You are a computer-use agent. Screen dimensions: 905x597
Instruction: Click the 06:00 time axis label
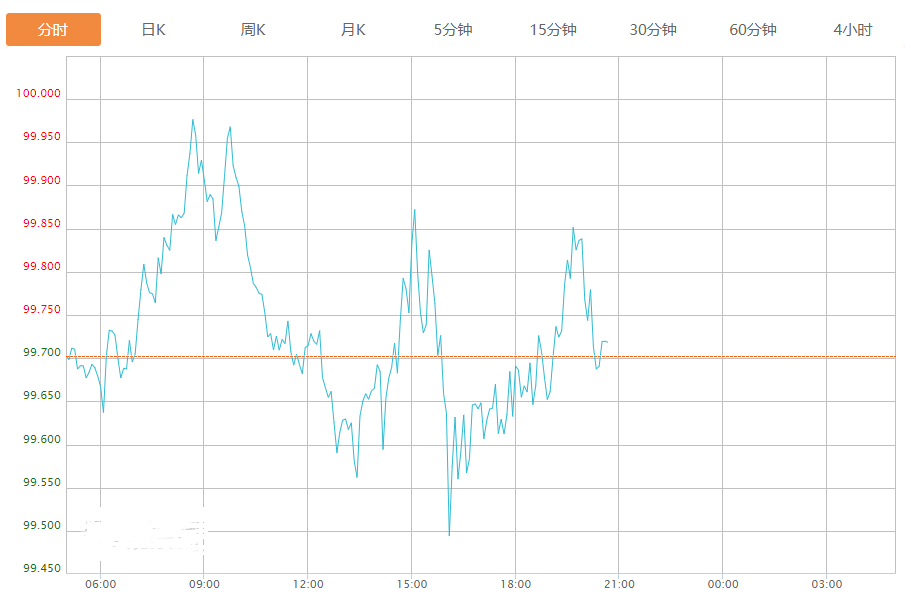[100, 584]
